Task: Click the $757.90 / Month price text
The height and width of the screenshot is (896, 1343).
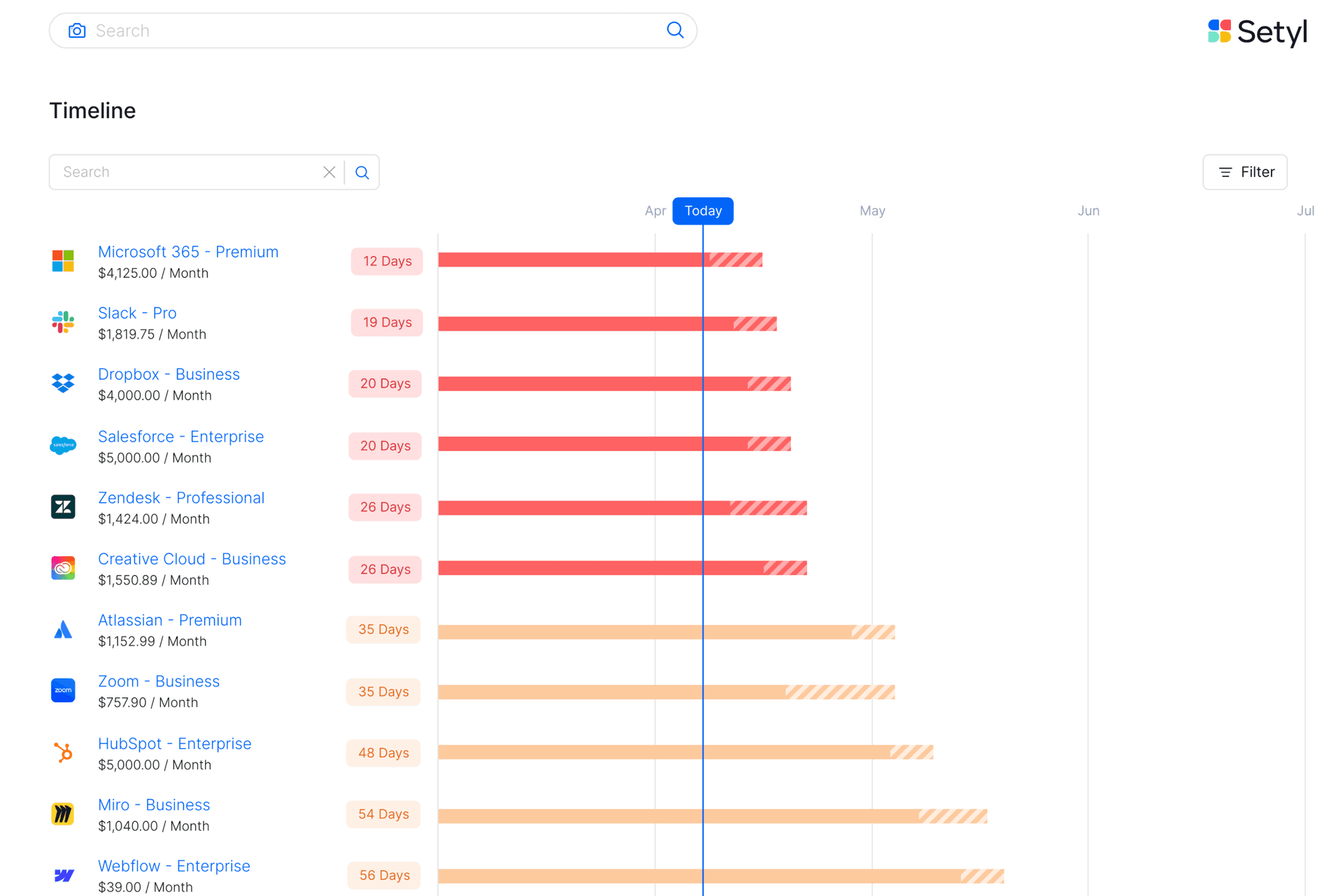Action: [x=148, y=702]
